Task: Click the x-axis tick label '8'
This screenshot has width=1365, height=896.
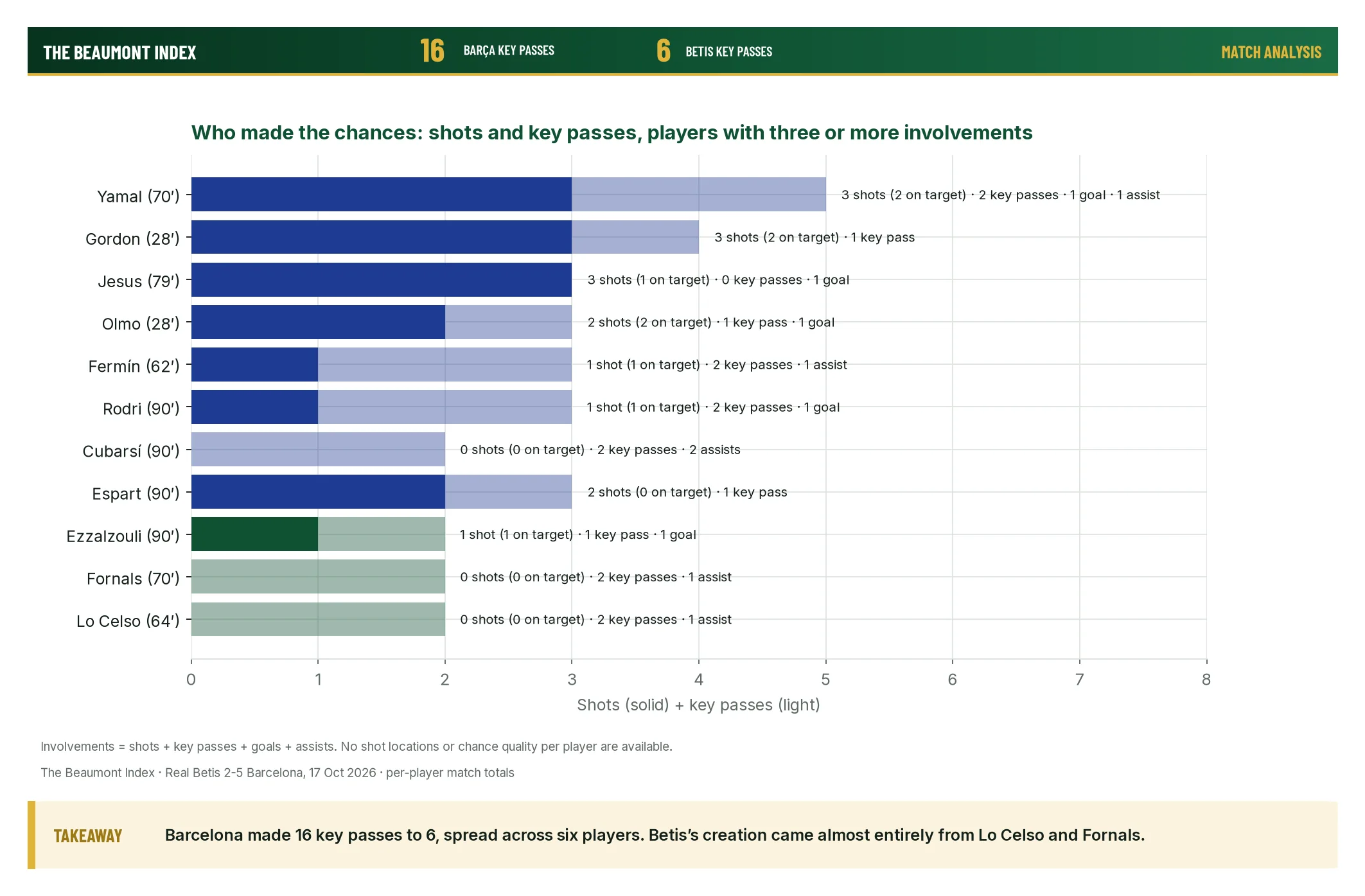Action: [1206, 680]
